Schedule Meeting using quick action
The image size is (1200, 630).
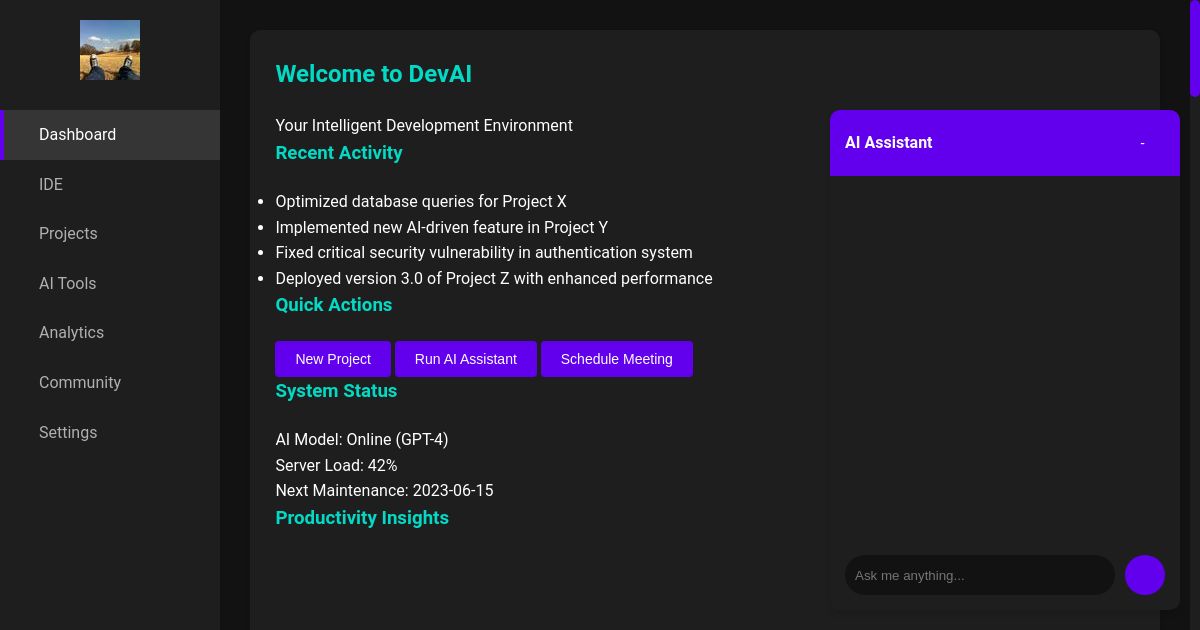coord(616,359)
